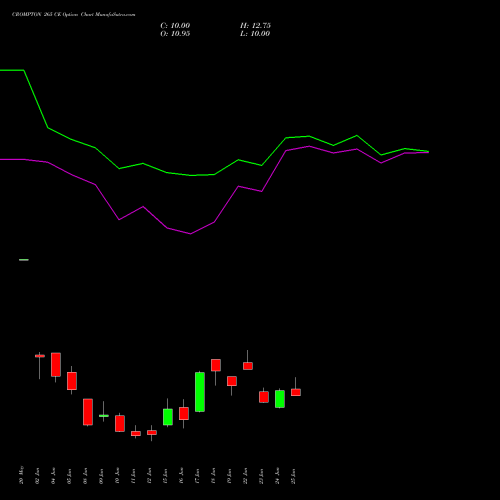500x500 pixels.
Task: Click the open value O: 10.95
Action: point(175,34)
